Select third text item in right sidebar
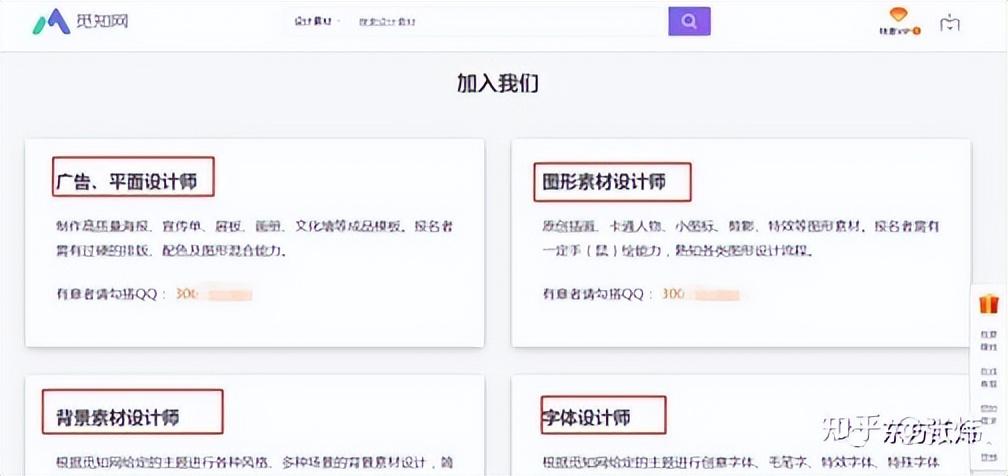 click(989, 415)
